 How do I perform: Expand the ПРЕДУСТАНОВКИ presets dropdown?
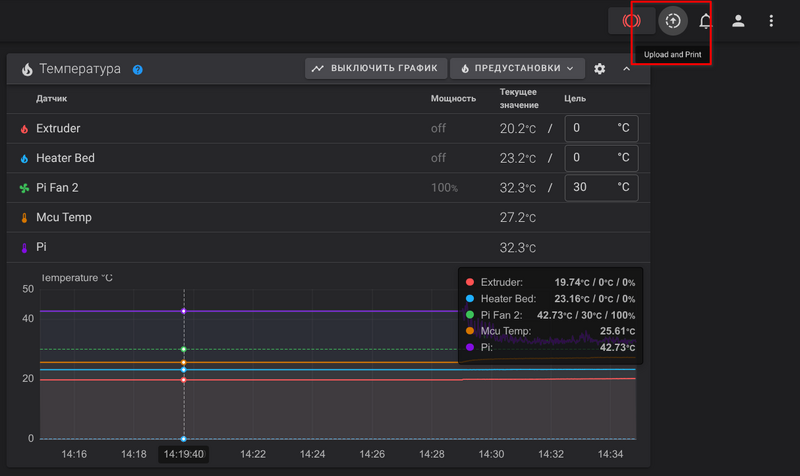[x=517, y=69]
